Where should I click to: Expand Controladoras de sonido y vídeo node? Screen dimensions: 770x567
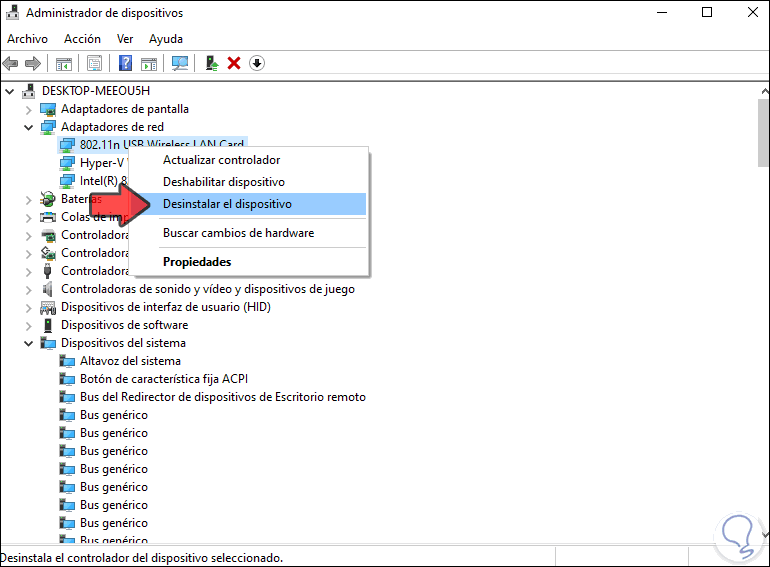coord(28,290)
